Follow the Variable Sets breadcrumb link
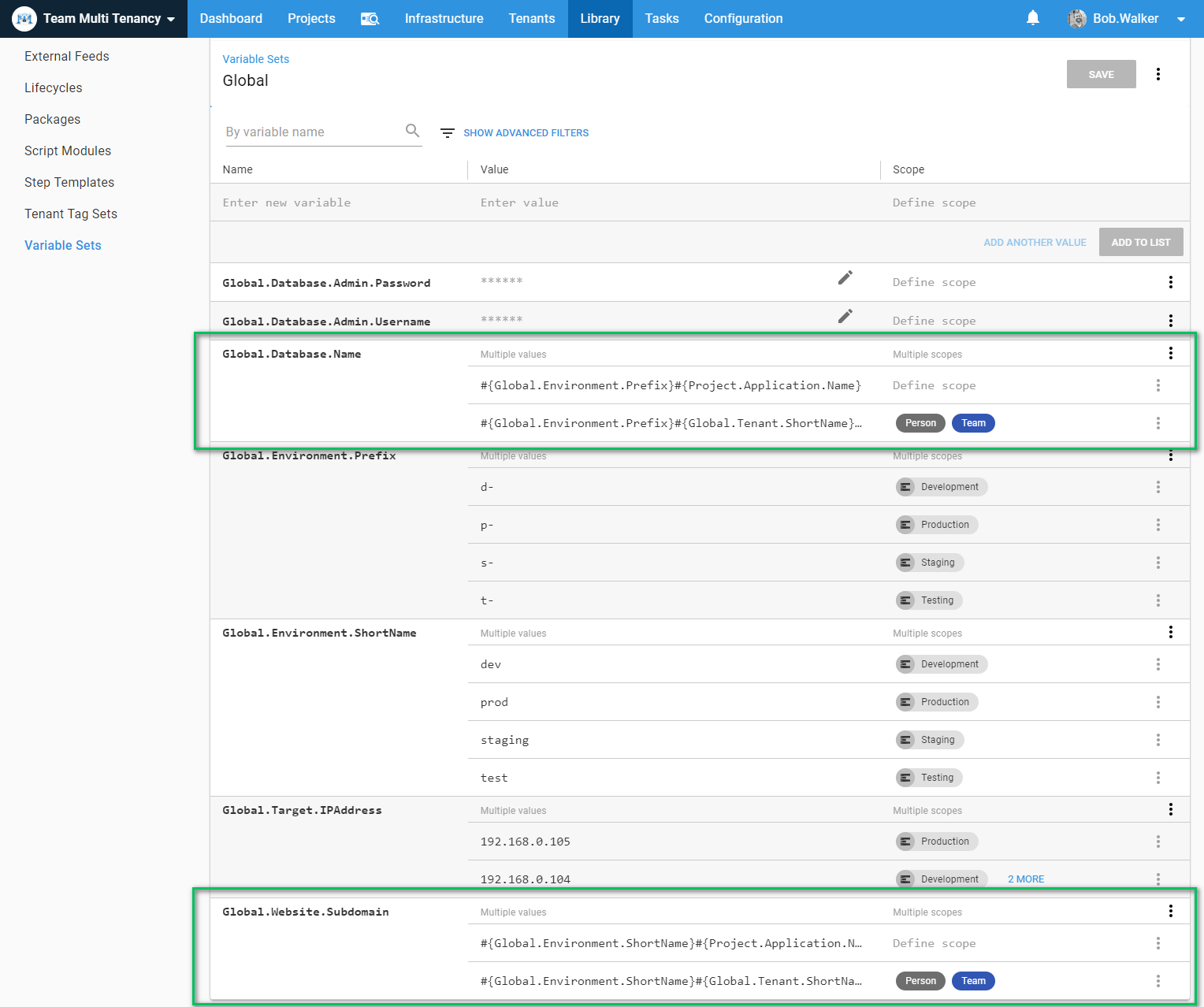Image resolution: width=1204 pixels, height=1007 pixels. tap(255, 59)
